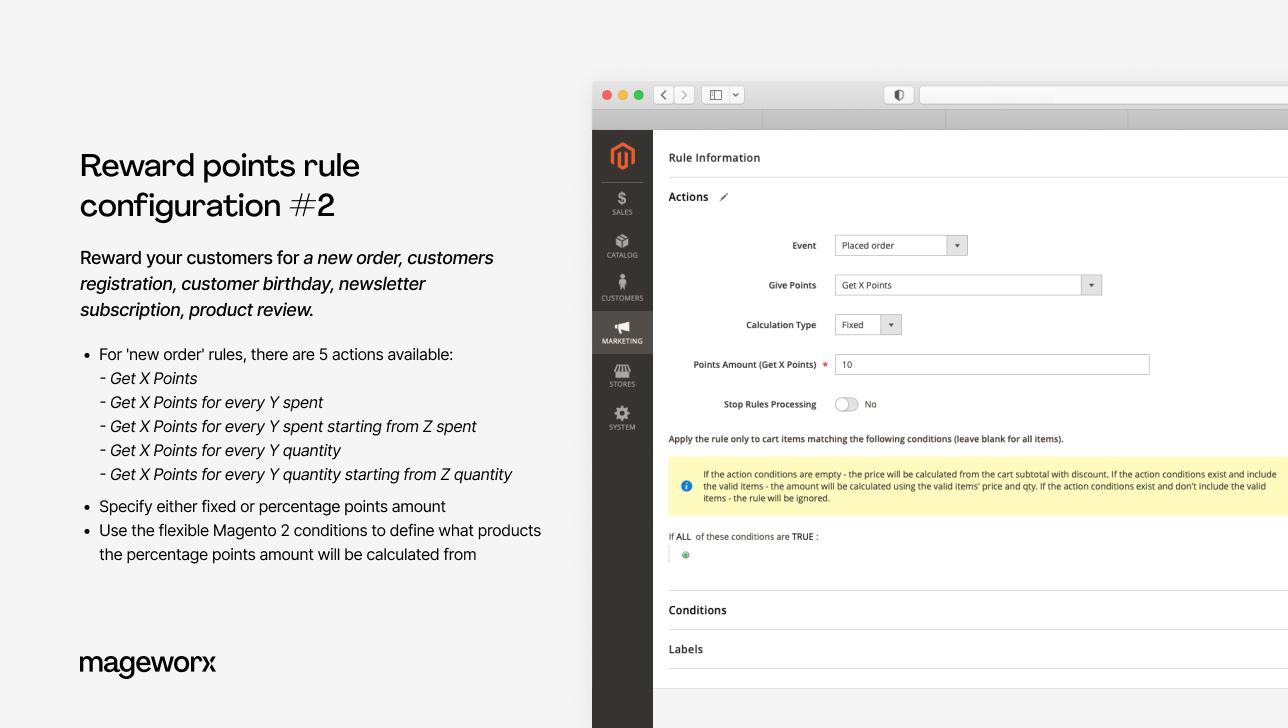This screenshot has height=728, width=1288.
Task: Open System settings via gear icon
Action: click(x=622, y=417)
